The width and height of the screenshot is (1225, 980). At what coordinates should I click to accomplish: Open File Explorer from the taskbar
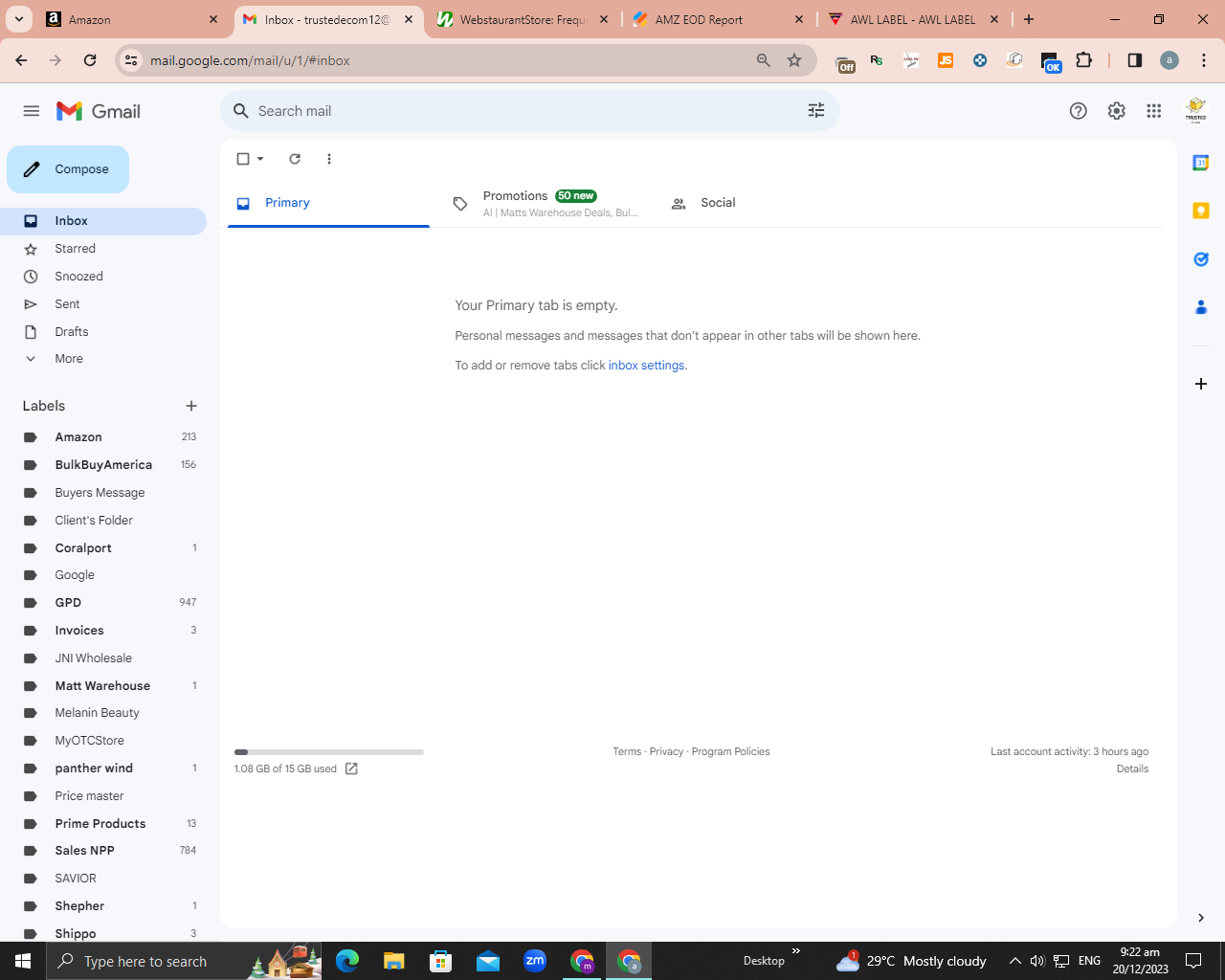pyautogui.click(x=394, y=961)
